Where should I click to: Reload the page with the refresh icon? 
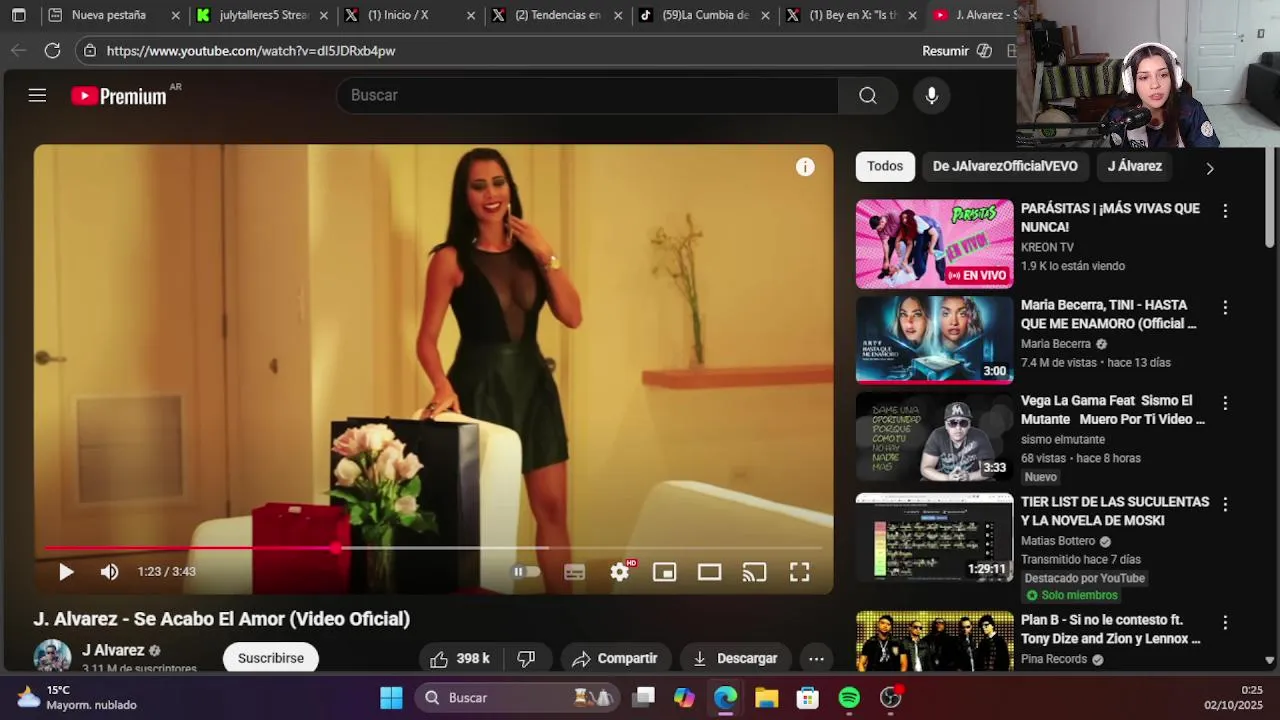[x=52, y=50]
